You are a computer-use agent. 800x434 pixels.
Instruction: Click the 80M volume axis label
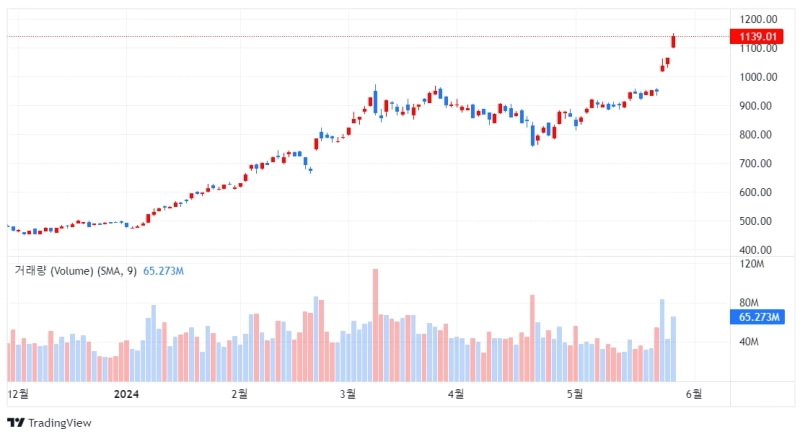tap(748, 303)
